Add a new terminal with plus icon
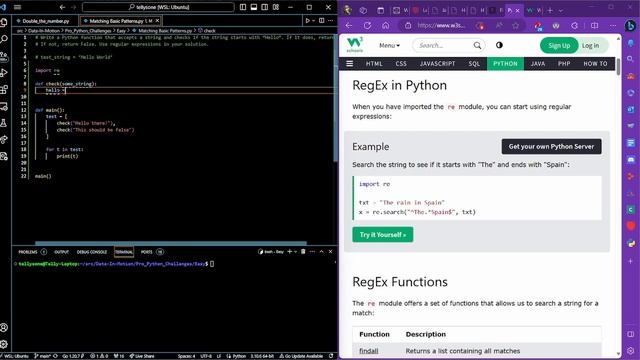 pyautogui.click(x=289, y=251)
